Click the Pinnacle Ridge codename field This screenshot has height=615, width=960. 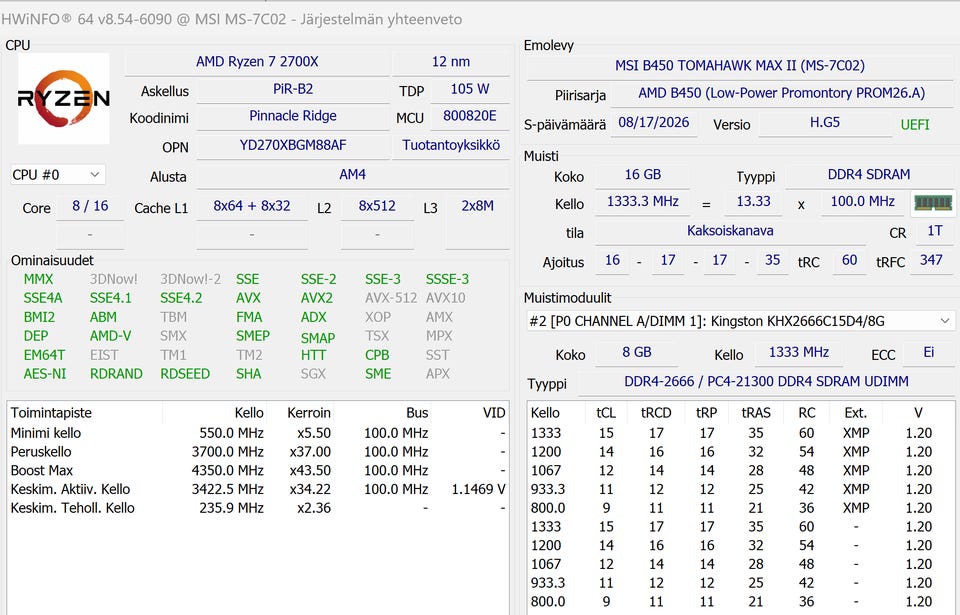point(293,116)
